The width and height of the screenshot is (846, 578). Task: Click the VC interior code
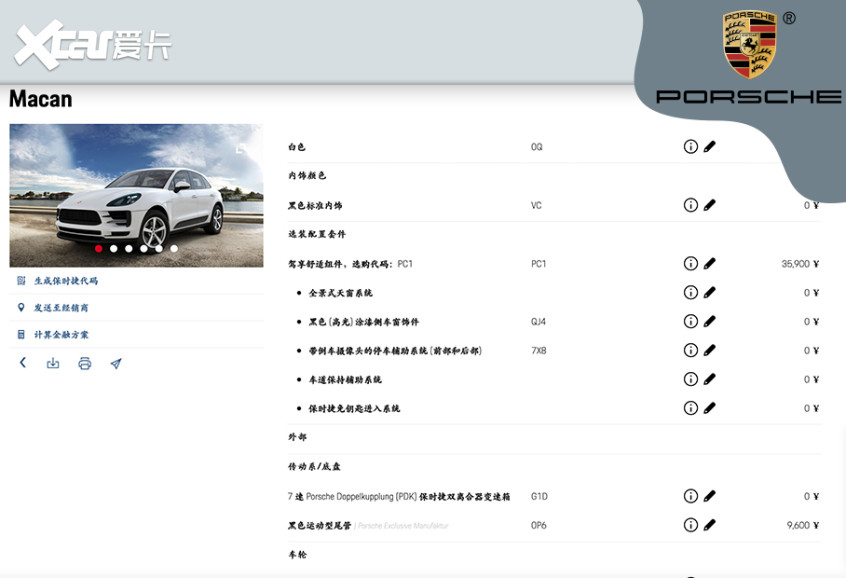(x=536, y=205)
